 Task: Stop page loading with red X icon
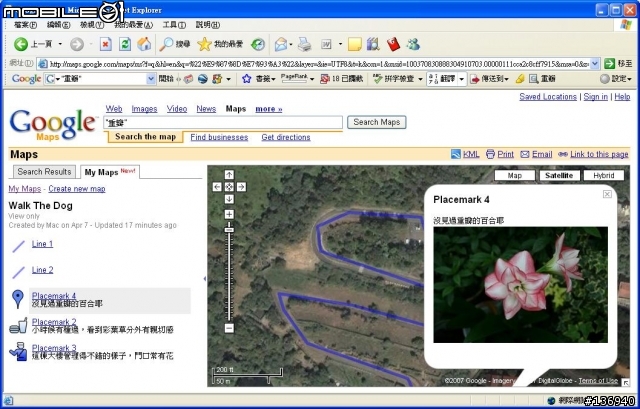click(x=105, y=44)
